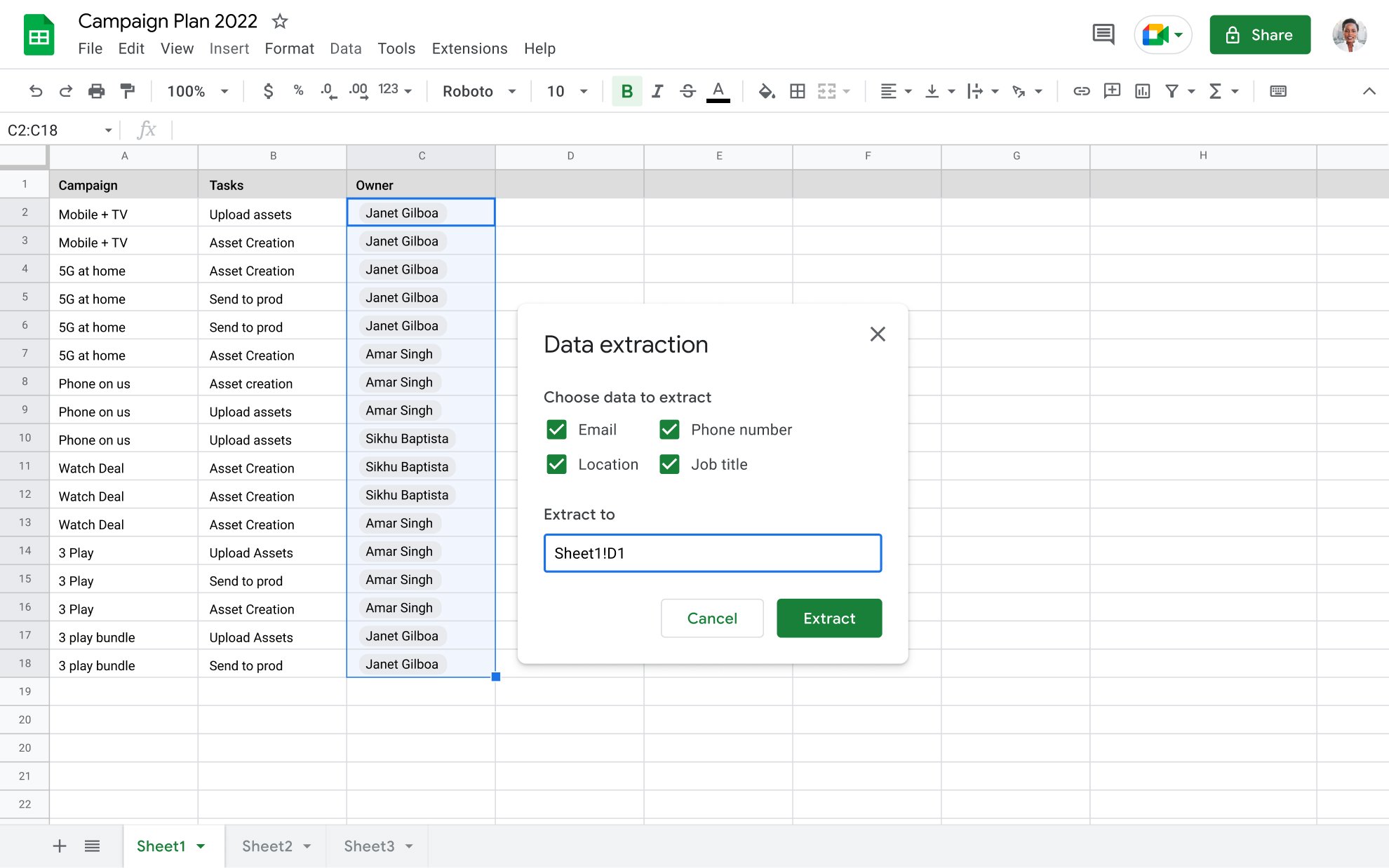The image size is (1389, 868).
Task: Toggle strikethrough formatting
Action: 687,91
